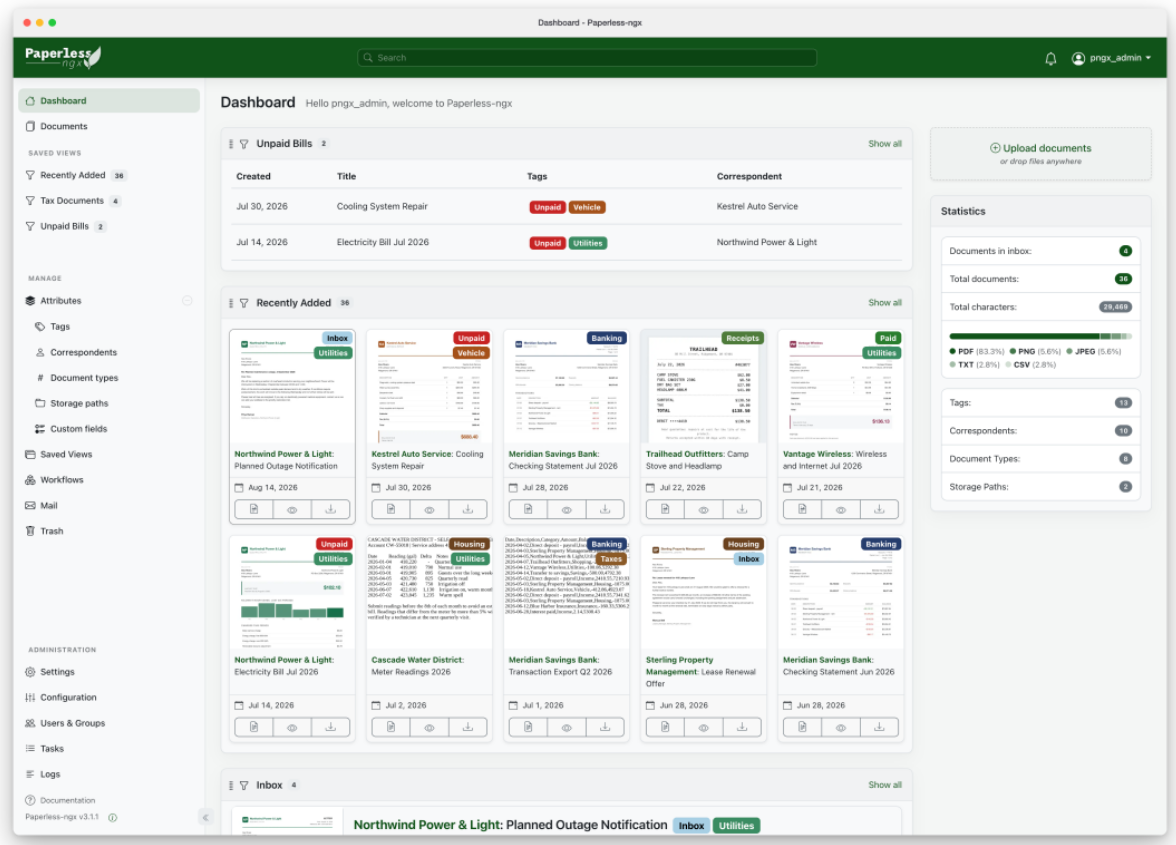Collapse the sidebar with the chevron button
The height and width of the screenshot is (845, 1176).
click(205, 817)
